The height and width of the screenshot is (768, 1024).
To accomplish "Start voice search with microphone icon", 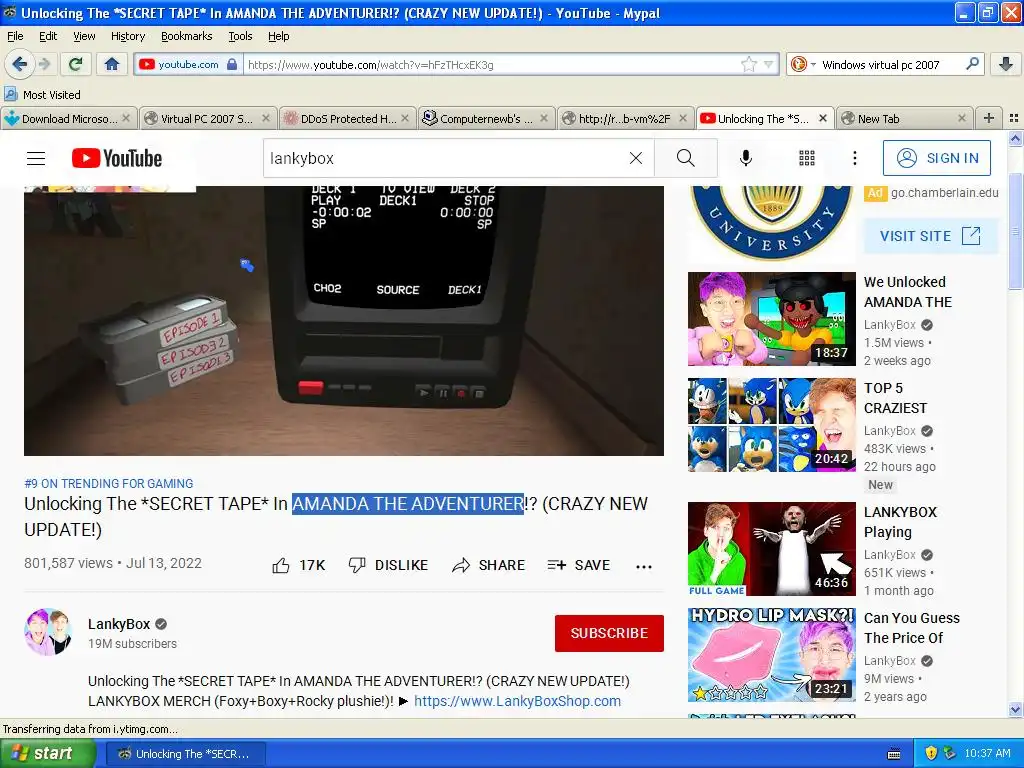I will point(746,158).
